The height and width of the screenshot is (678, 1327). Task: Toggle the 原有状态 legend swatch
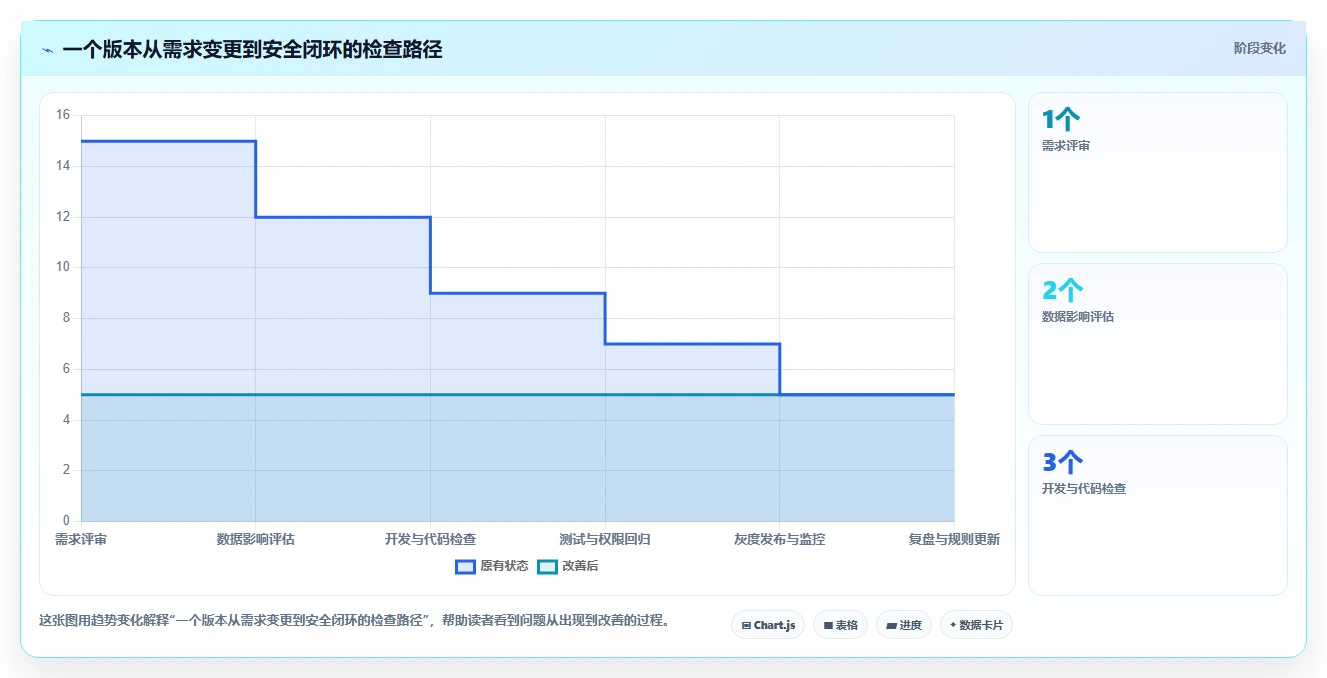(x=465, y=566)
